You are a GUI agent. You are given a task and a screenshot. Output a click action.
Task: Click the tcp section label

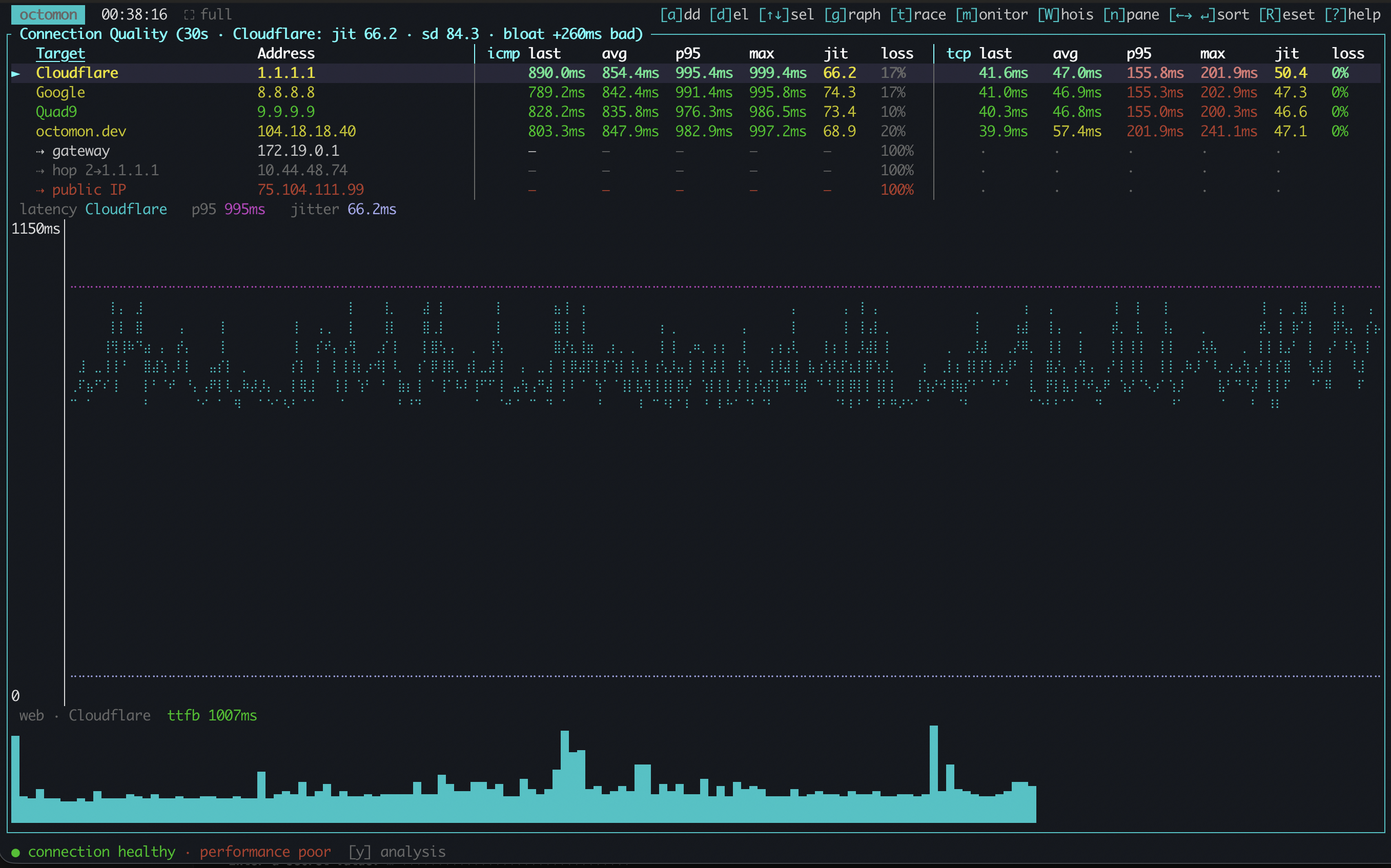[958, 53]
